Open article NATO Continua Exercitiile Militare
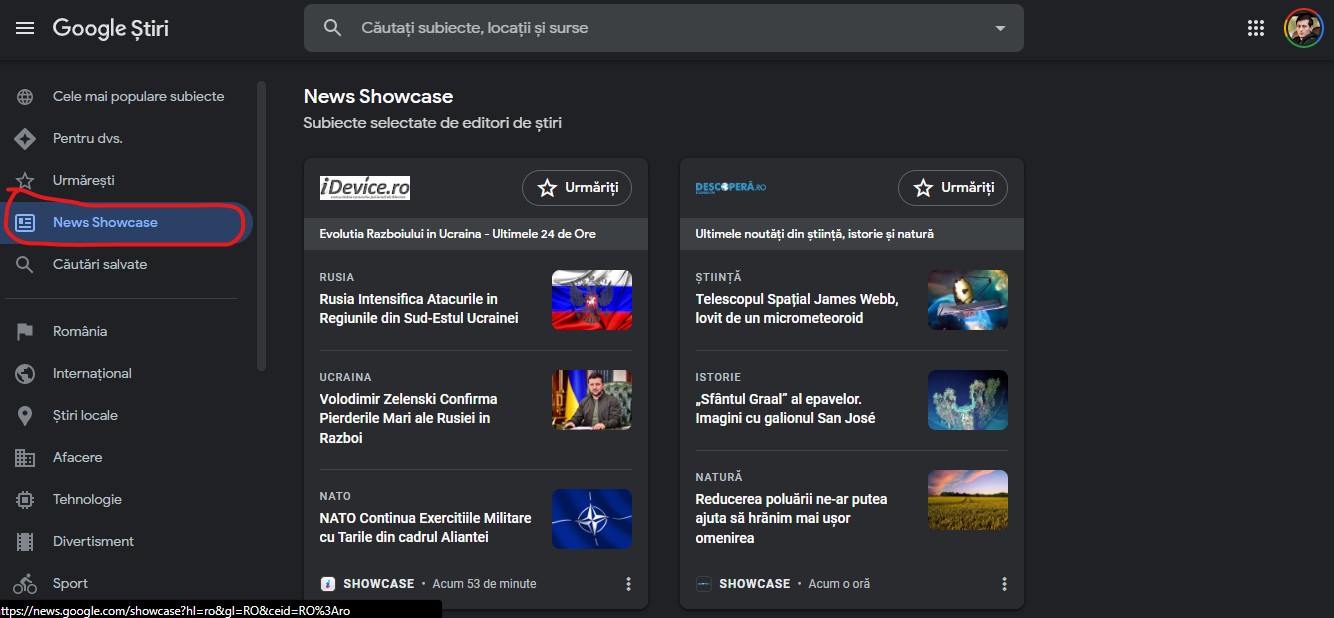This screenshot has width=1334, height=618. coord(425,528)
